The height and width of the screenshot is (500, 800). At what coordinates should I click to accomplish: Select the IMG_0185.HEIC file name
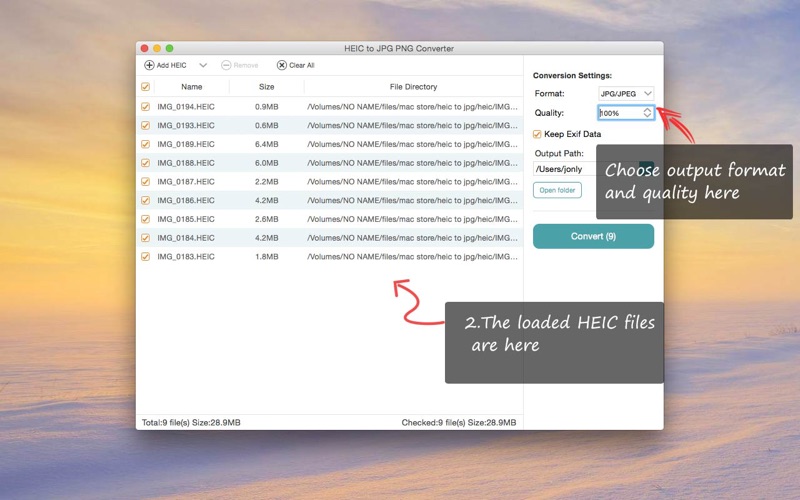point(186,219)
